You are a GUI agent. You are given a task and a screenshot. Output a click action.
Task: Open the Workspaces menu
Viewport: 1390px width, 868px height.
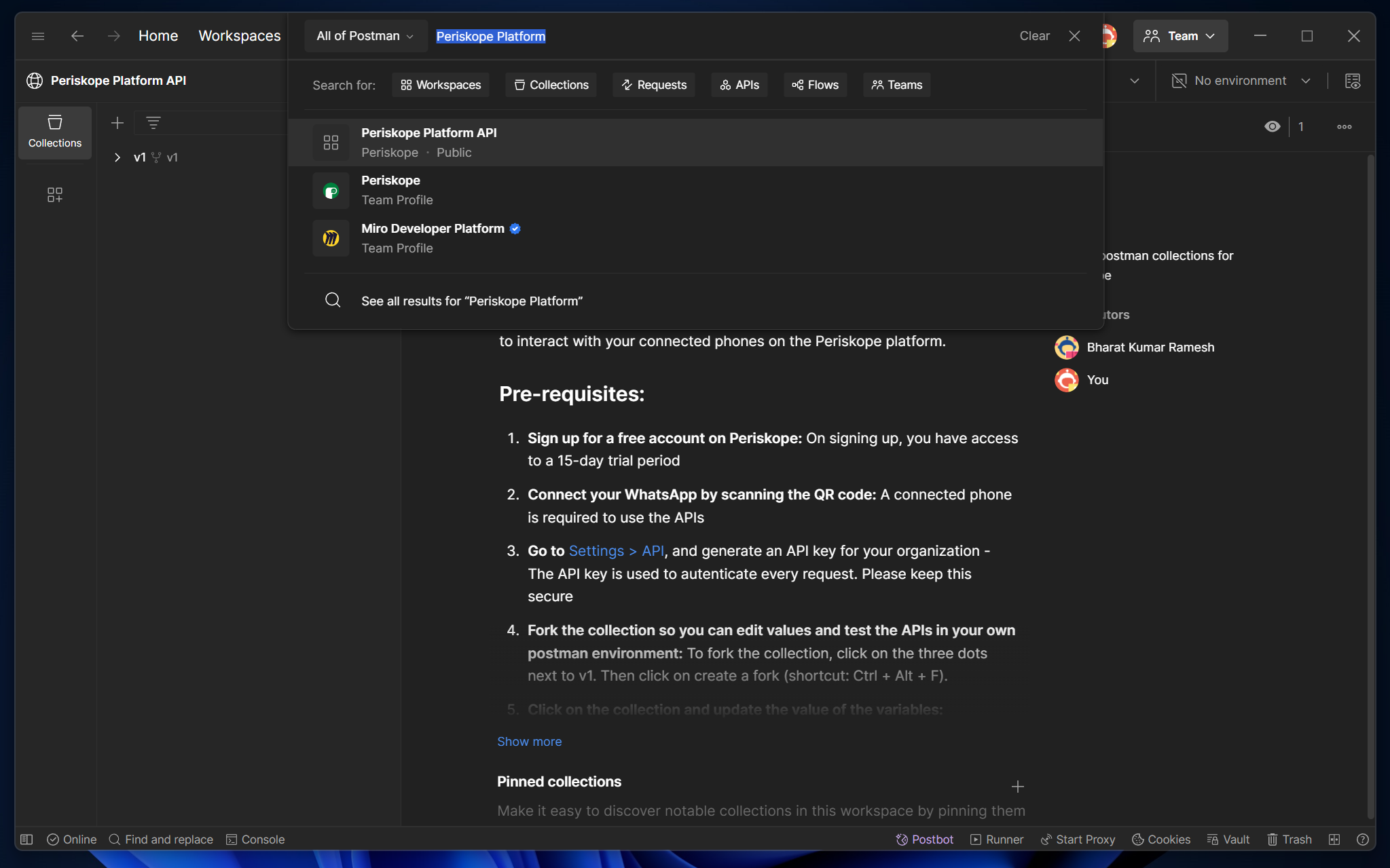[x=239, y=36]
